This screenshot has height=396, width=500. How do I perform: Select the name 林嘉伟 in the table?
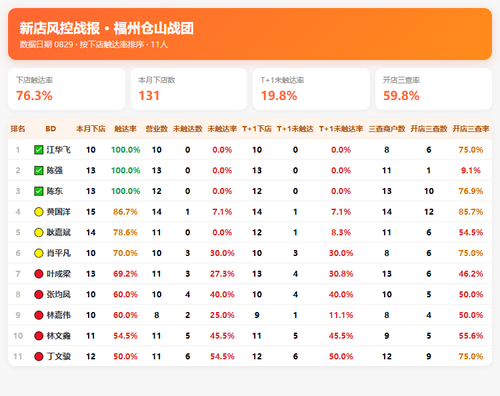[x=58, y=315]
